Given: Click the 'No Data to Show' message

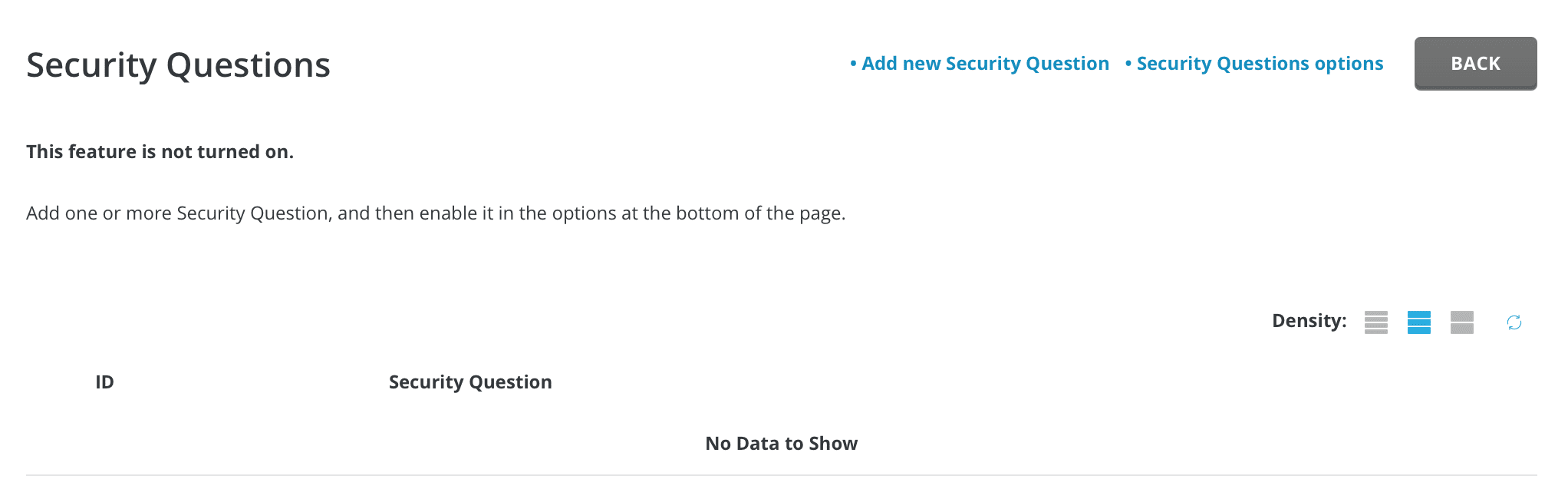Looking at the screenshot, I should click(x=781, y=444).
